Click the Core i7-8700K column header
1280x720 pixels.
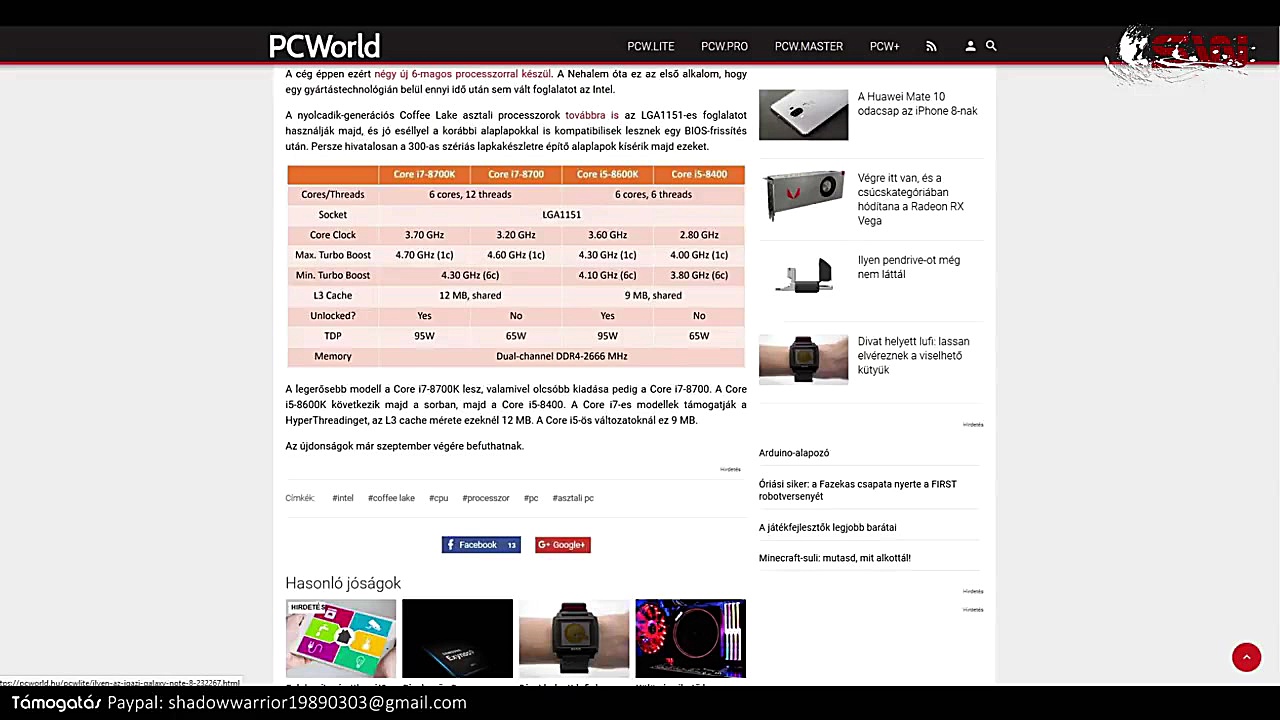click(x=424, y=174)
